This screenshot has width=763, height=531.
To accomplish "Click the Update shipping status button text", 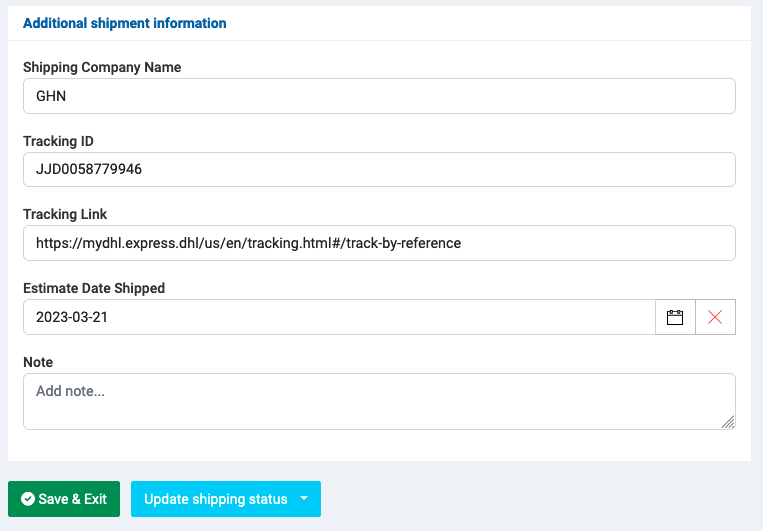I will tap(215, 499).
